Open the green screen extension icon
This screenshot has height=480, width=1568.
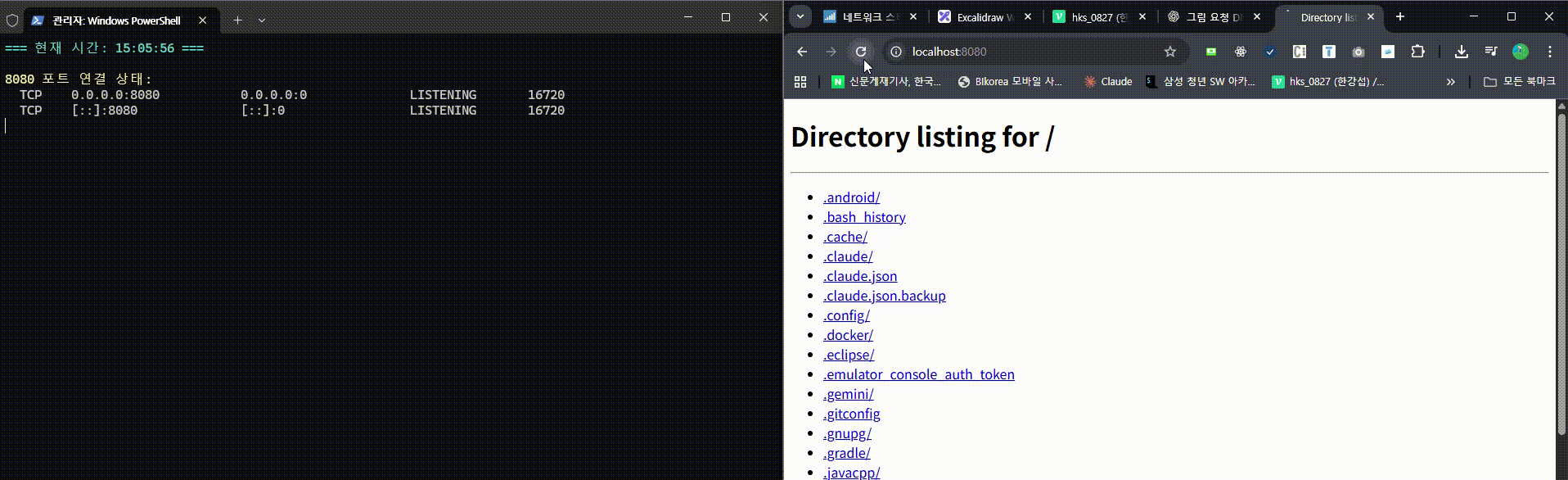tap(1211, 52)
